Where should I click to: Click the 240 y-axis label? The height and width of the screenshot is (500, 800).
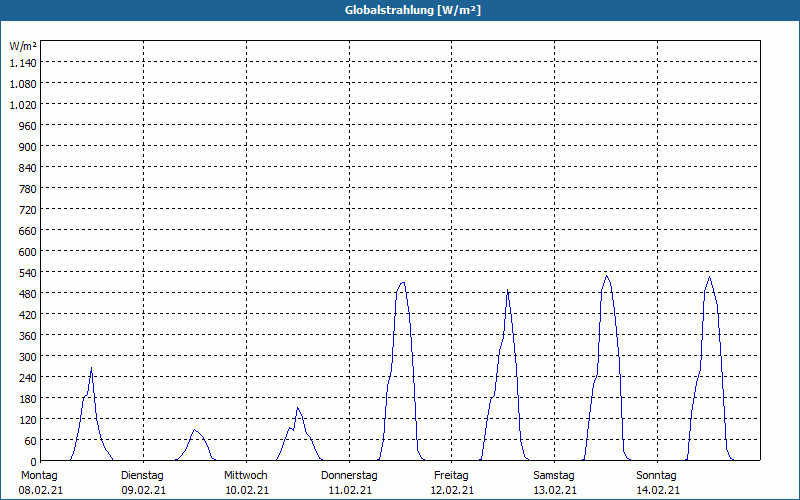click(x=28, y=378)
